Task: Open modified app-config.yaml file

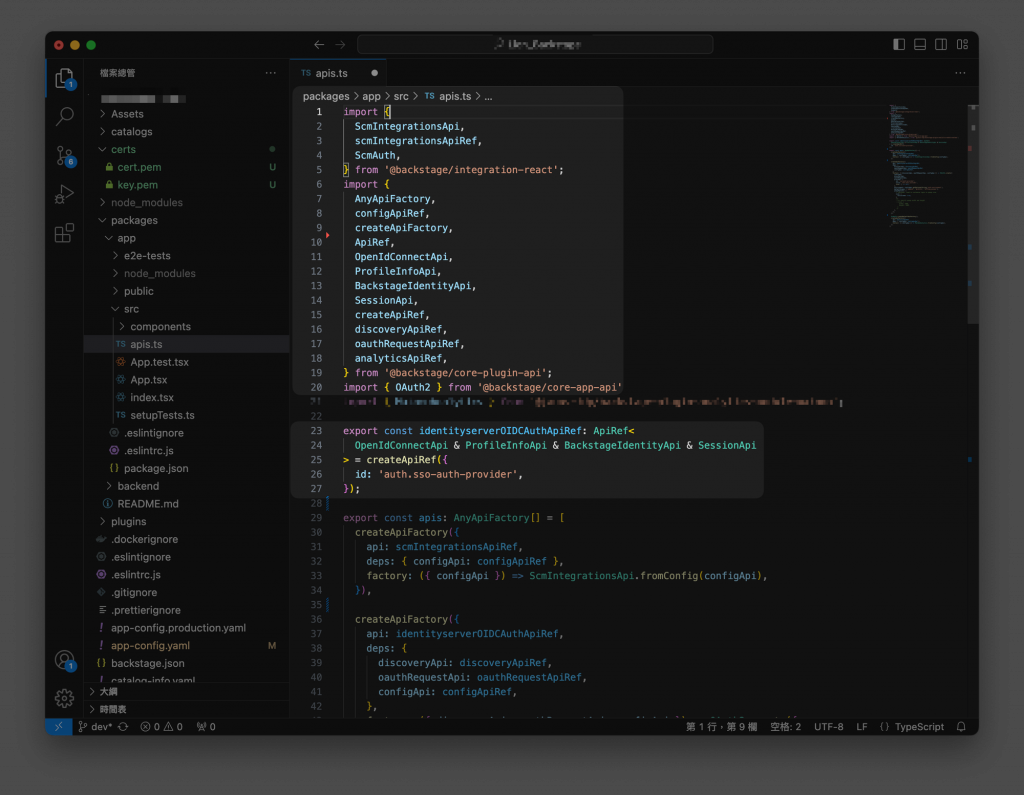Action: (x=187, y=645)
